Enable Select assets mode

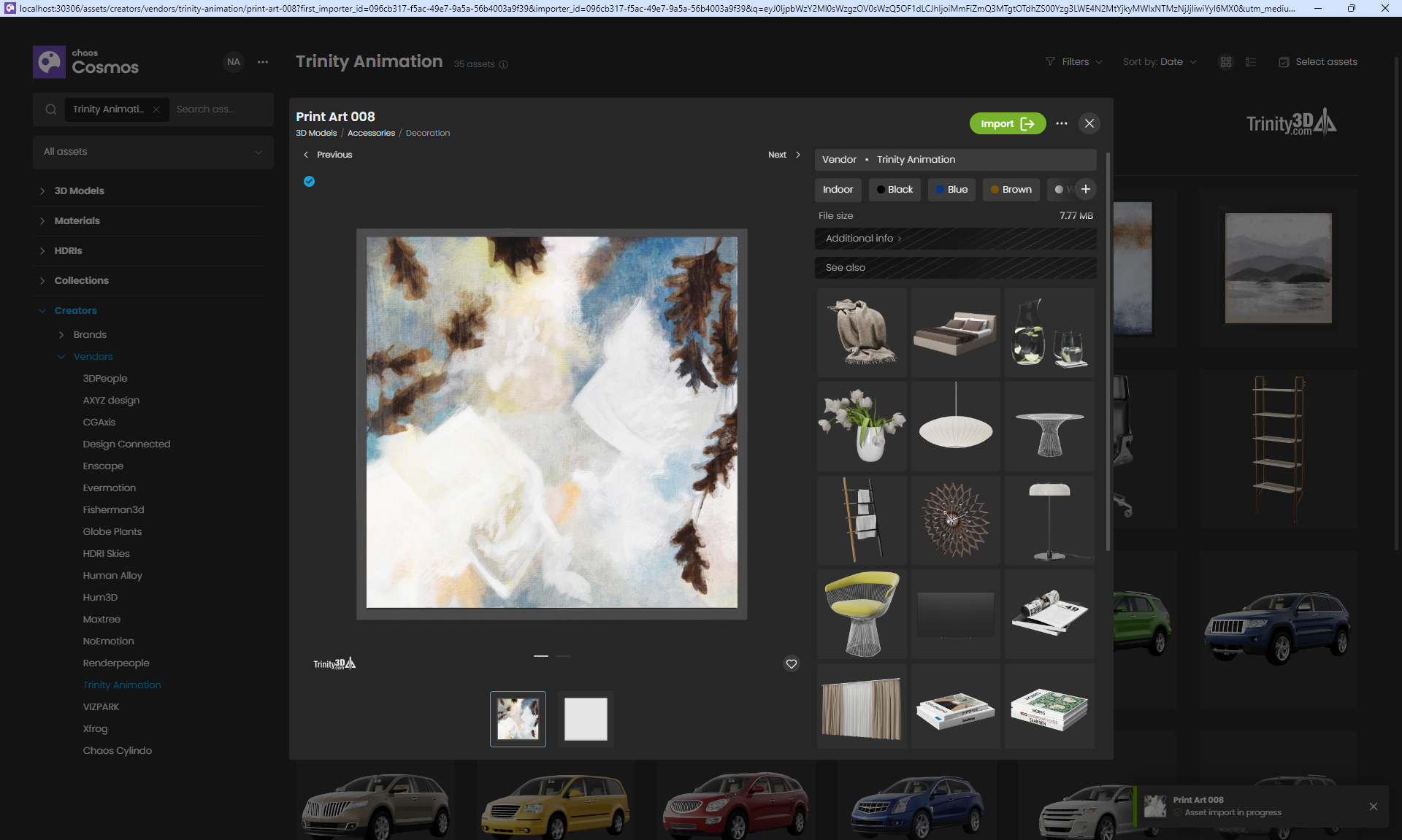click(x=1318, y=62)
